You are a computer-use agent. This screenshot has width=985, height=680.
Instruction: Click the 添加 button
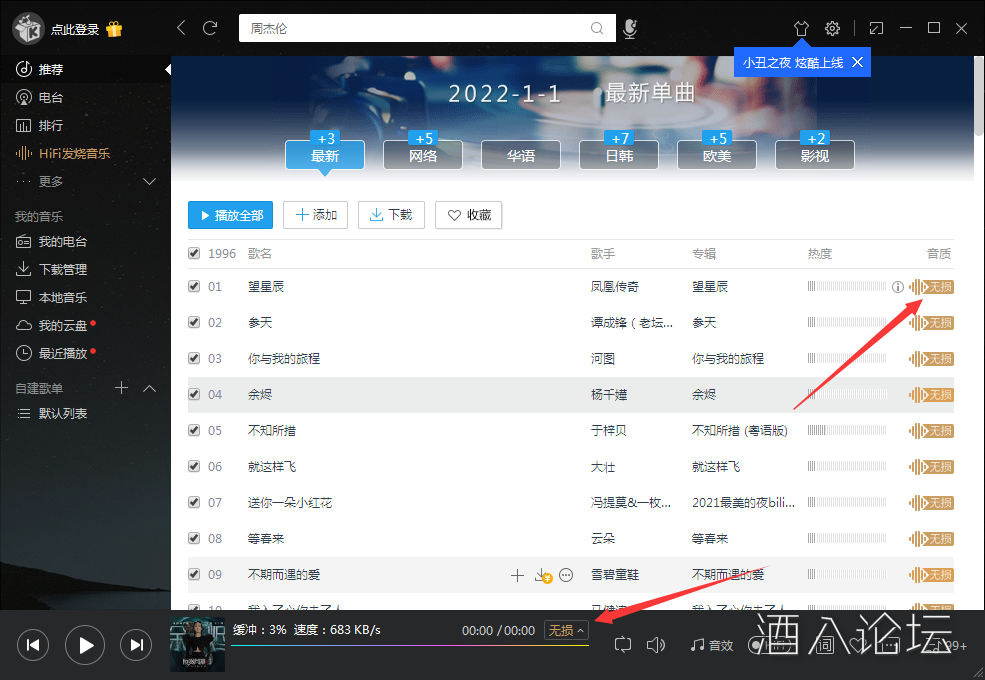315,215
